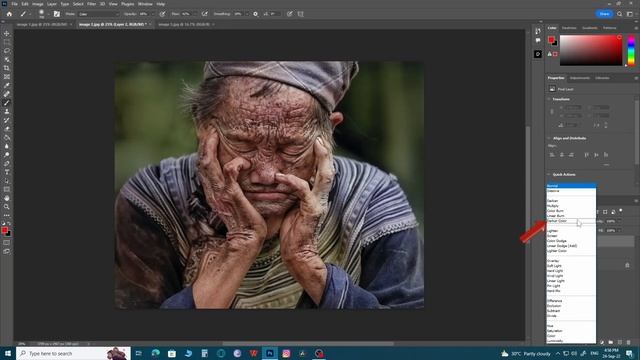This screenshot has height=360, width=640.
Task: Choose Soft Light blend mode
Action: click(571, 266)
